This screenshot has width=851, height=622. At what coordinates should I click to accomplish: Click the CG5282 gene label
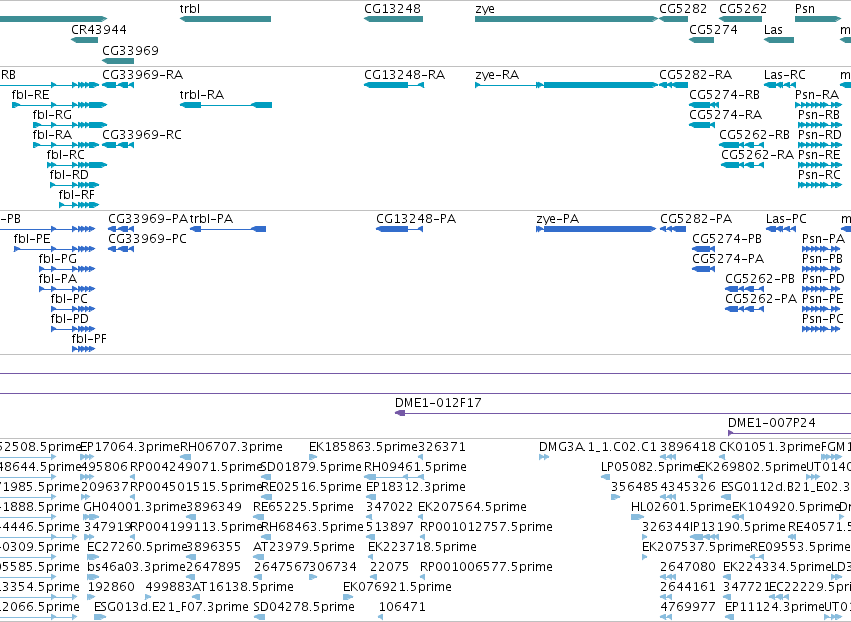[x=683, y=9]
